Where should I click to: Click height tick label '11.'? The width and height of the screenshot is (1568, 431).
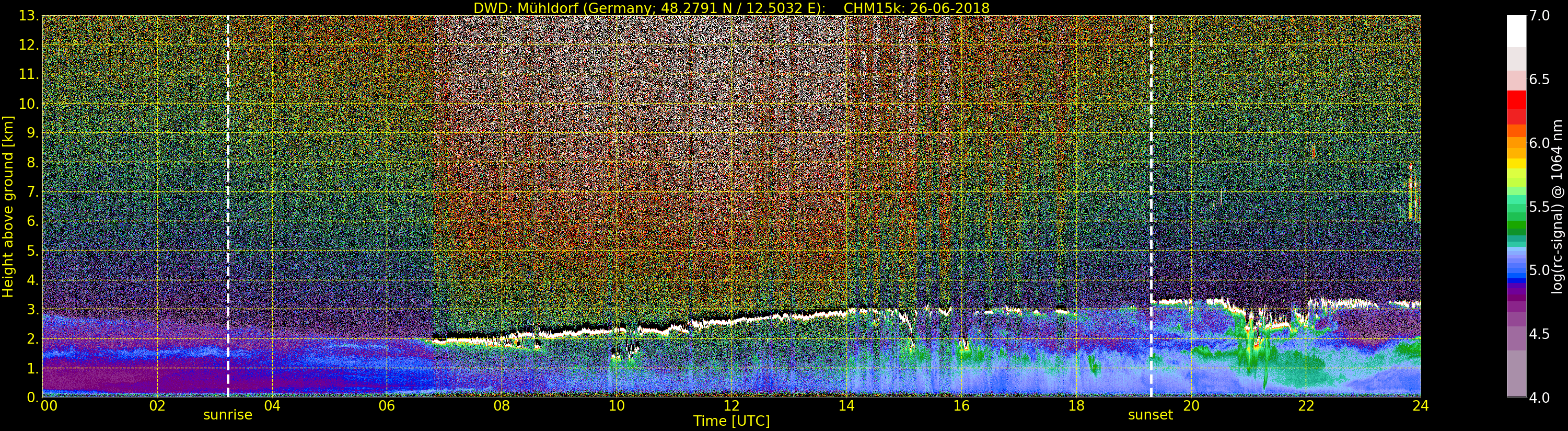tap(29, 74)
